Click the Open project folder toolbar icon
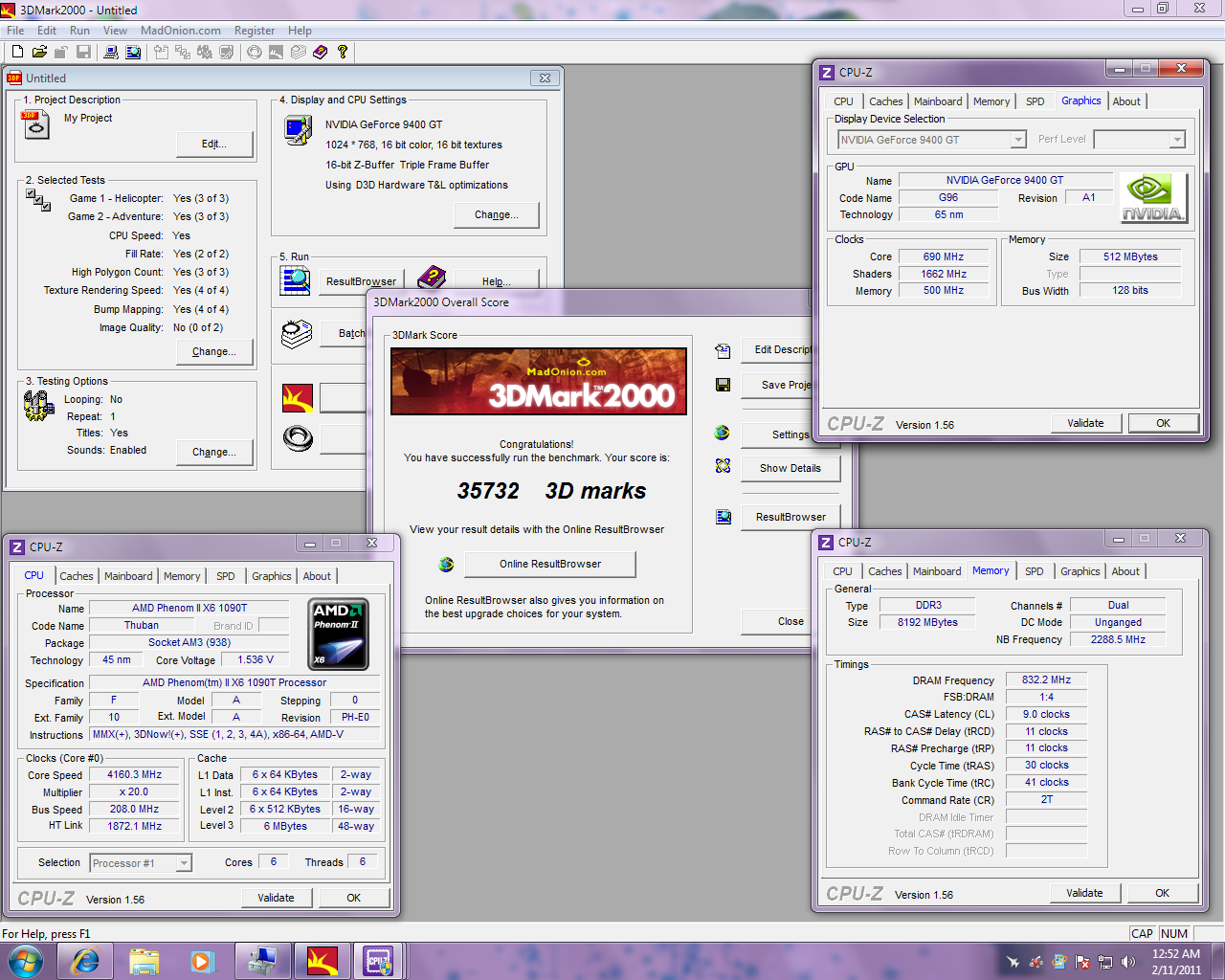Screen dimensions: 1225x980 pyautogui.click(x=39, y=52)
